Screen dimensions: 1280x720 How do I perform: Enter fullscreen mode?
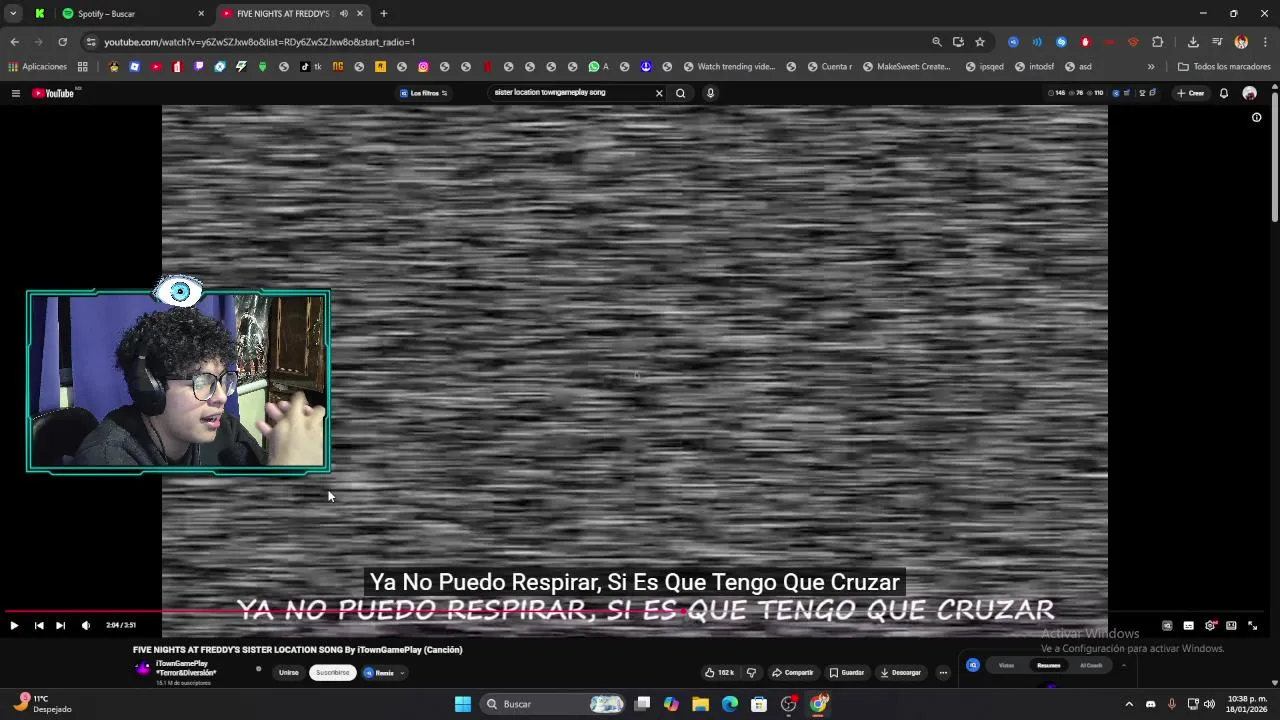(1252, 626)
